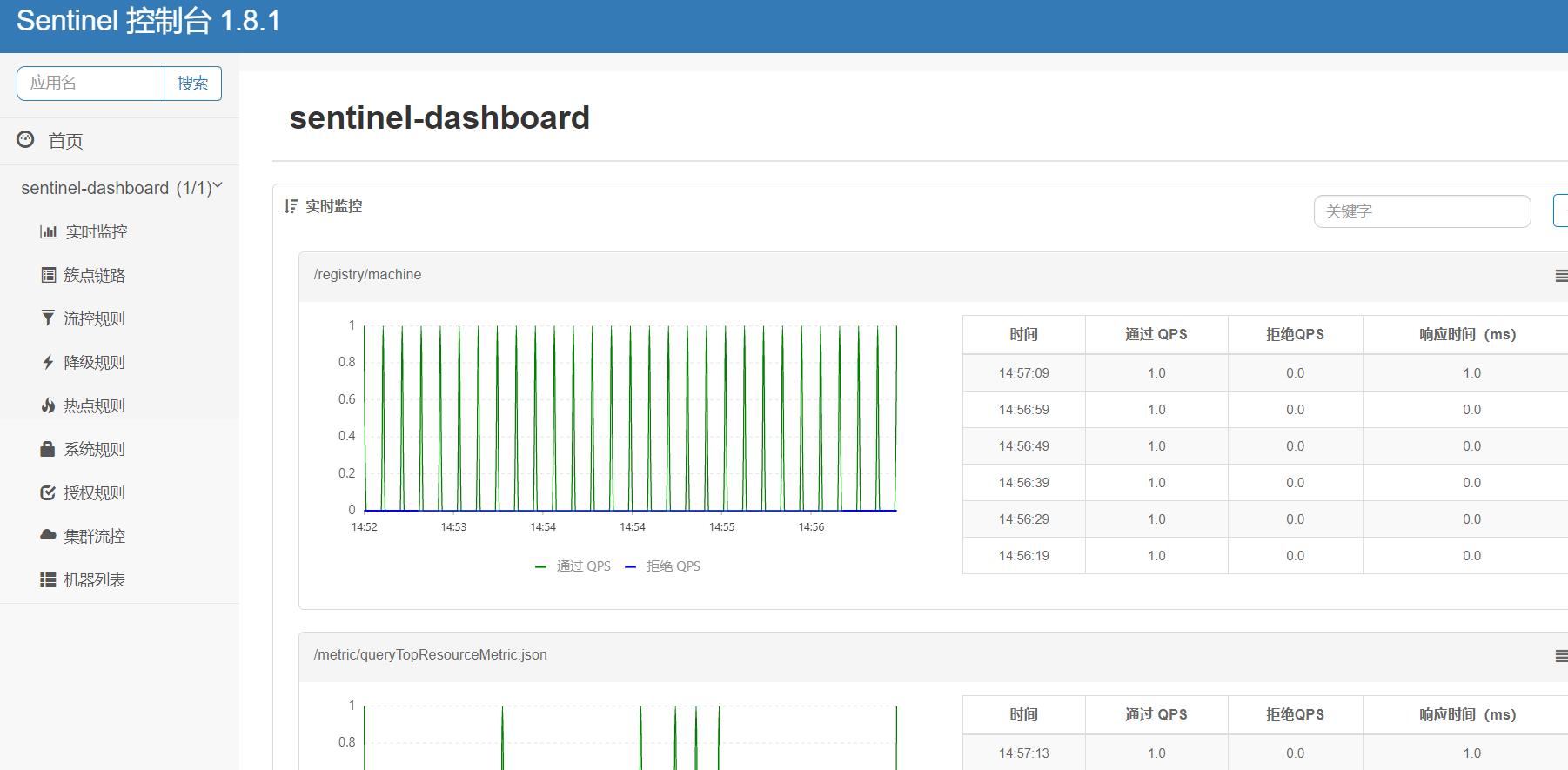Click the checkmark icon for 授权规则
1568x770 pixels.
tap(48, 492)
